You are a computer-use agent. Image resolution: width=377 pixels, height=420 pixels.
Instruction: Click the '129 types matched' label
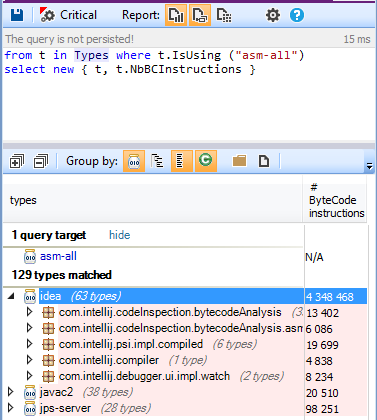click(x=62, y=275)
